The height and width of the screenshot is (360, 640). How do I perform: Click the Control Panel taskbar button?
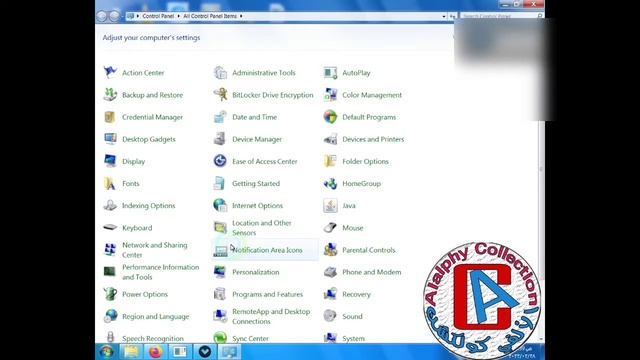click(229, 352)
